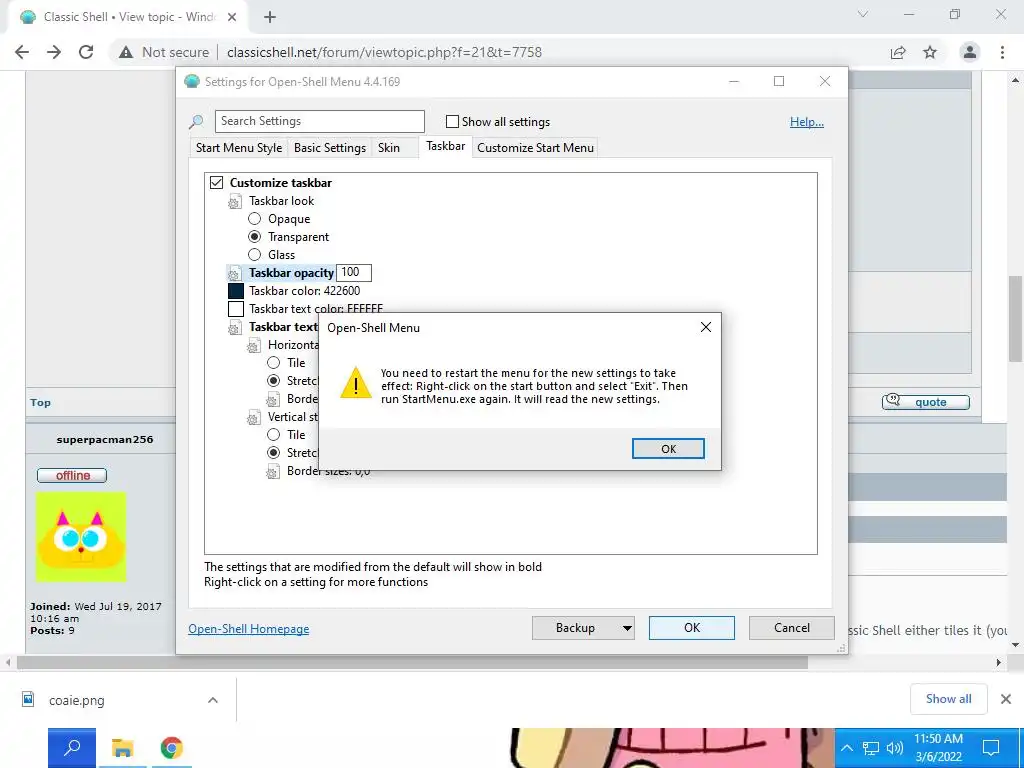Click the Taskbar look setting icon
This screenshot has height=768, width=1024.
(234, 202)
